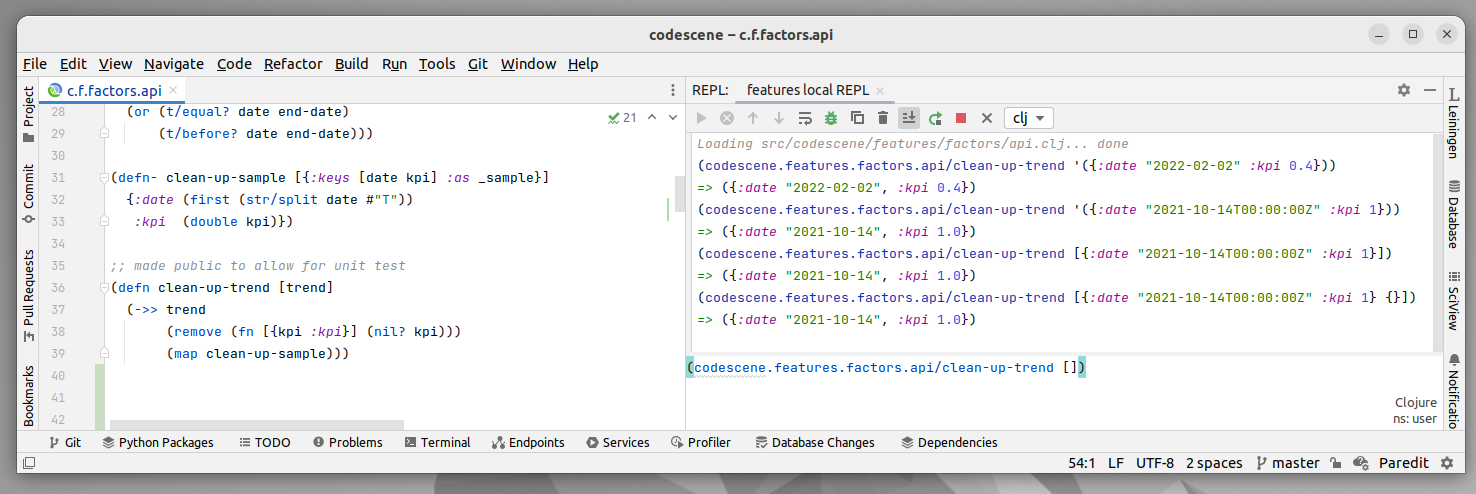Viewport: 1476px width, 494px height.
Task: Click the next history down arrow in REPL
Action: [779, 118]
